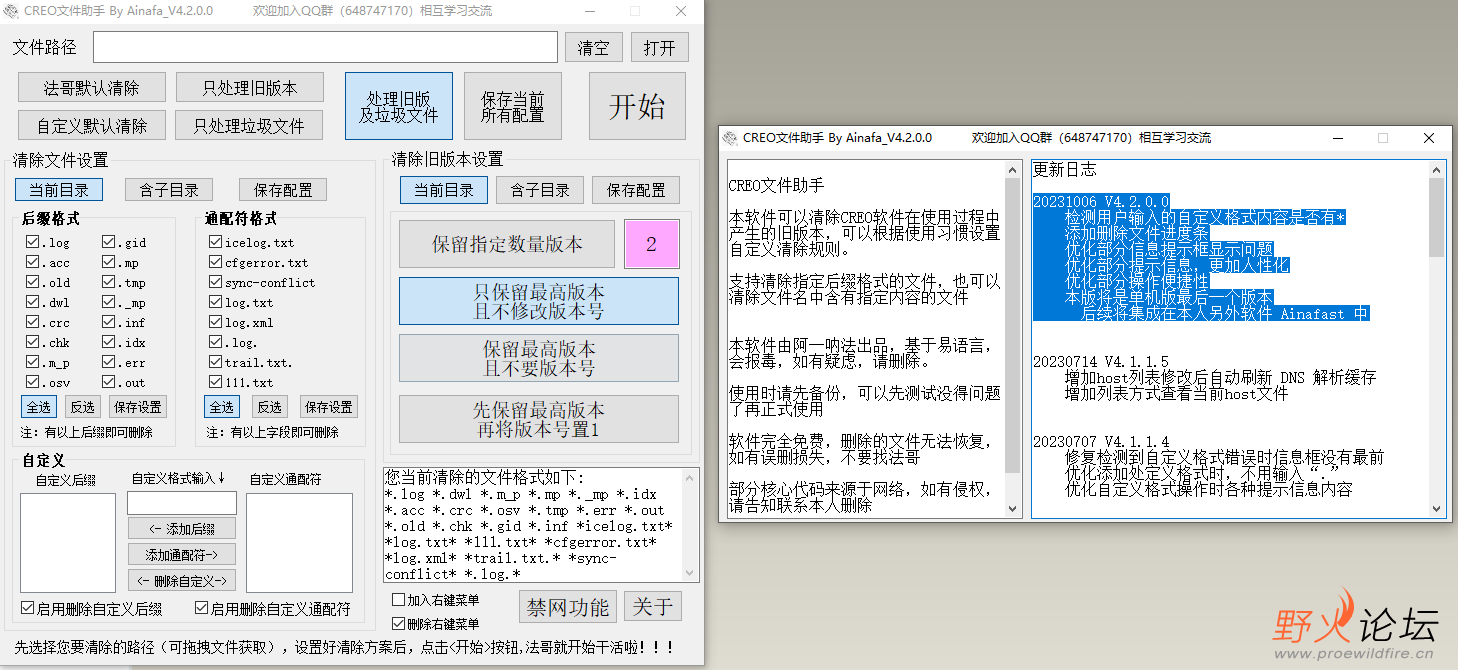This screenshot has height=670, width=1458.
Task: Select 当前目录 under 清除文件设置
Action: click(59, 190)
